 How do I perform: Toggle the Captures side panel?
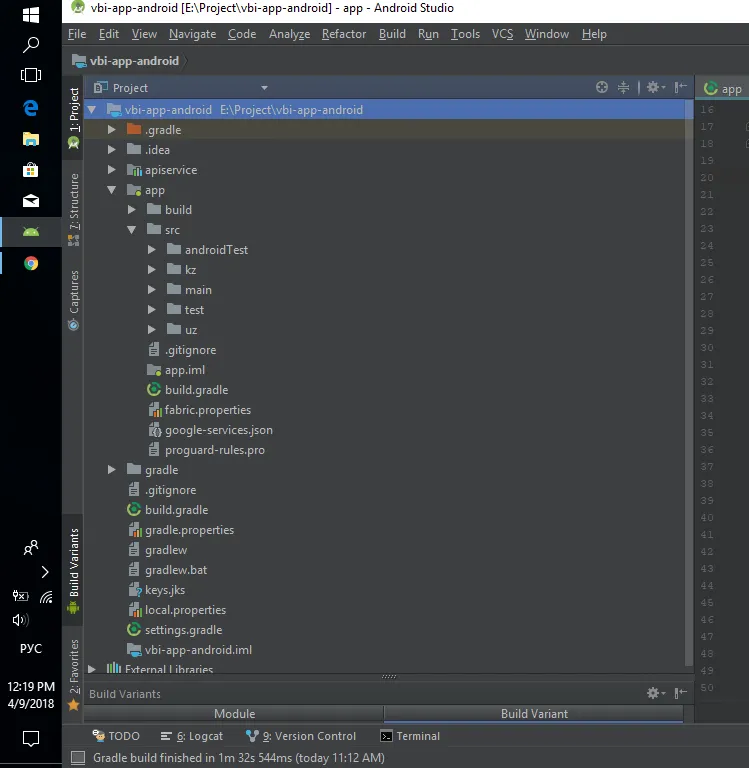coord(73,300)
